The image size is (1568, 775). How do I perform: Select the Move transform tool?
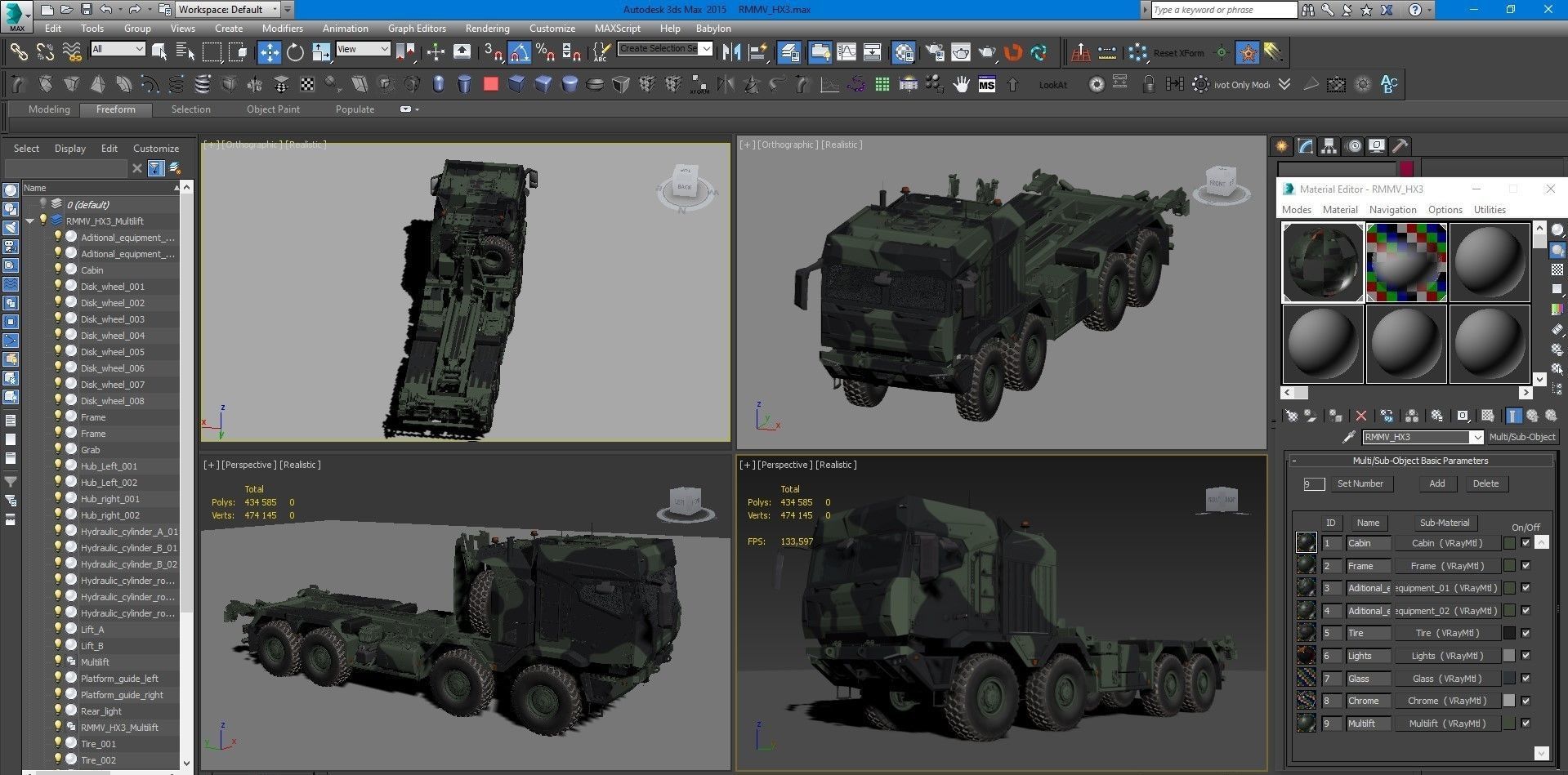(x=269, y=52)
